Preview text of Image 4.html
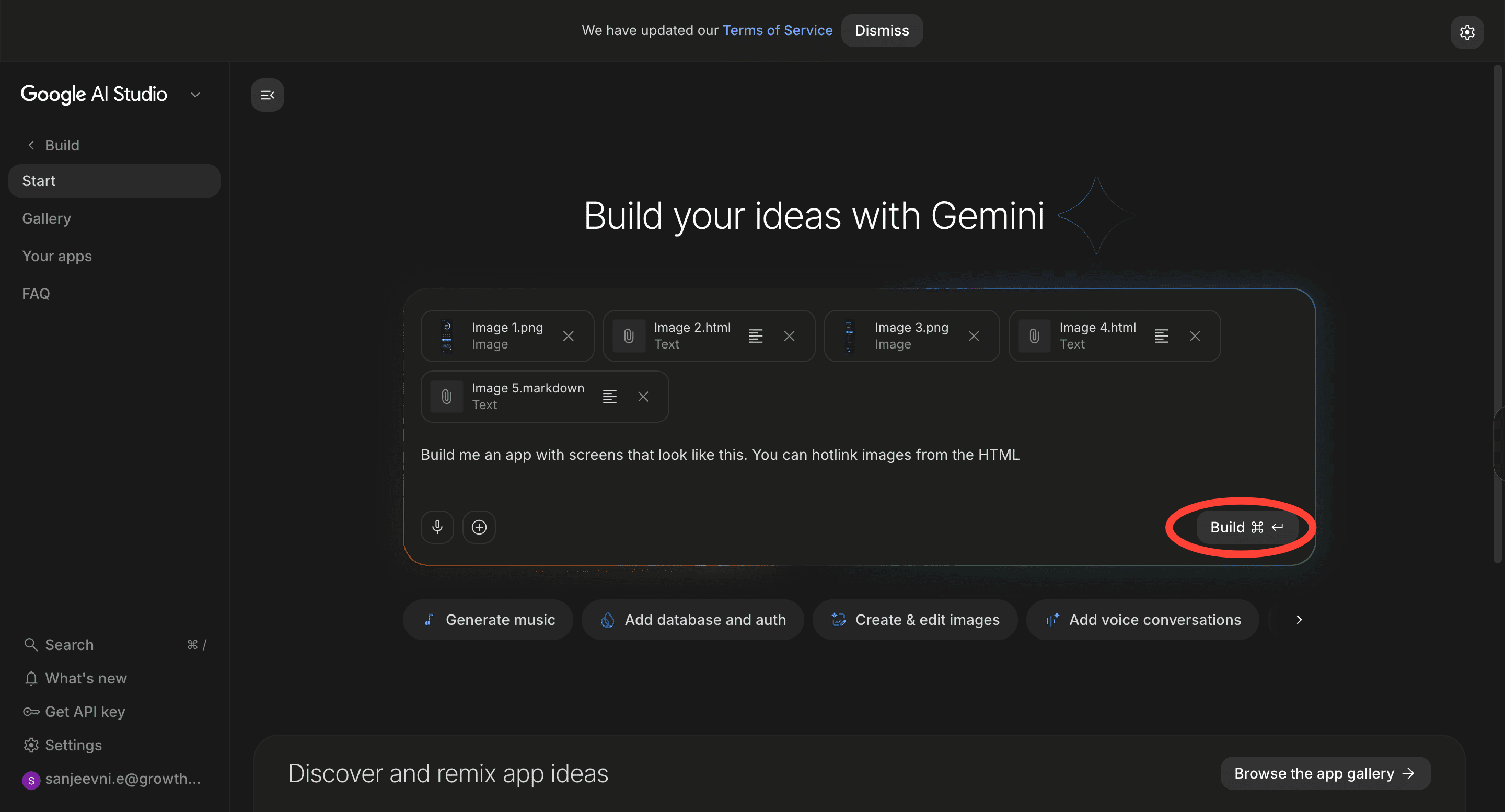 1161,336
